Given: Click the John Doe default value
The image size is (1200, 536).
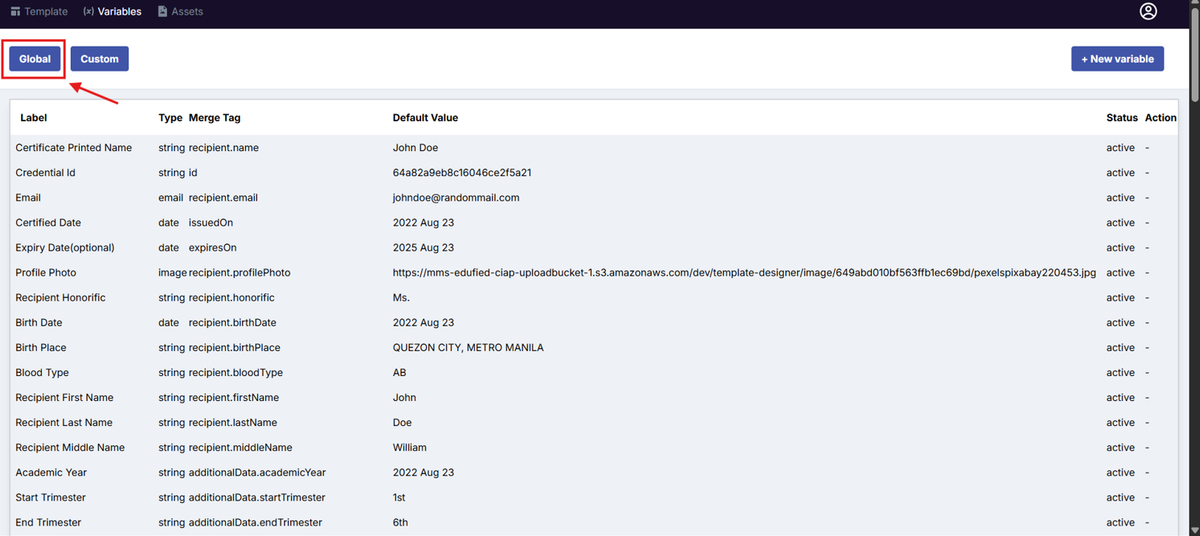Looking at the screenshot, I should 416,148.
